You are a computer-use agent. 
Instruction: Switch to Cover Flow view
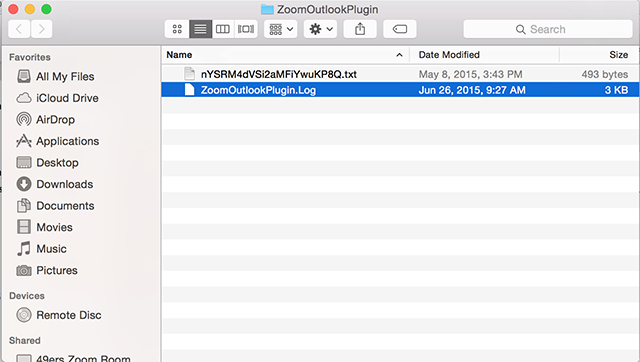pos(246,29)
